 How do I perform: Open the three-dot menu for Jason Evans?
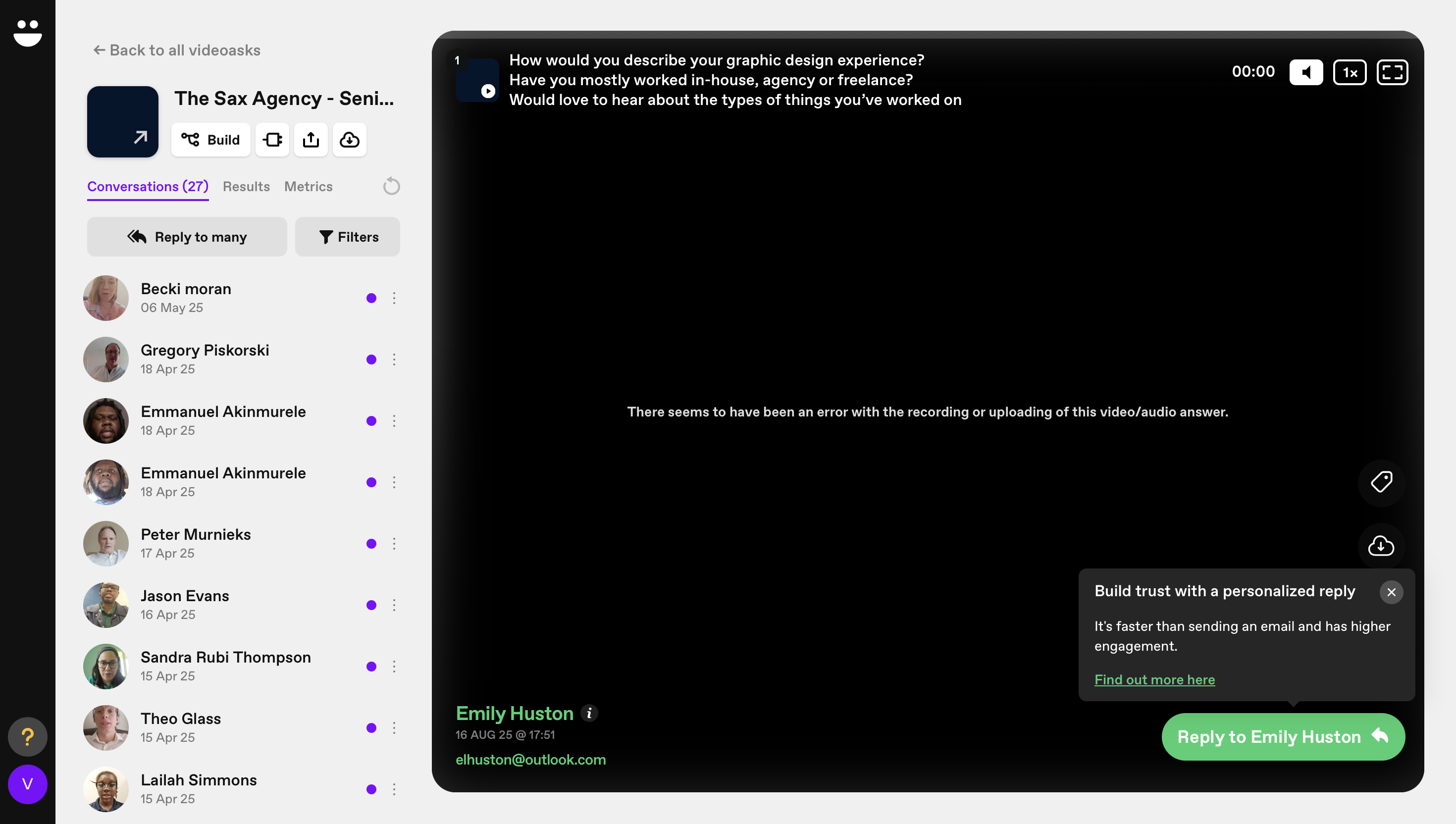[394, 605]
